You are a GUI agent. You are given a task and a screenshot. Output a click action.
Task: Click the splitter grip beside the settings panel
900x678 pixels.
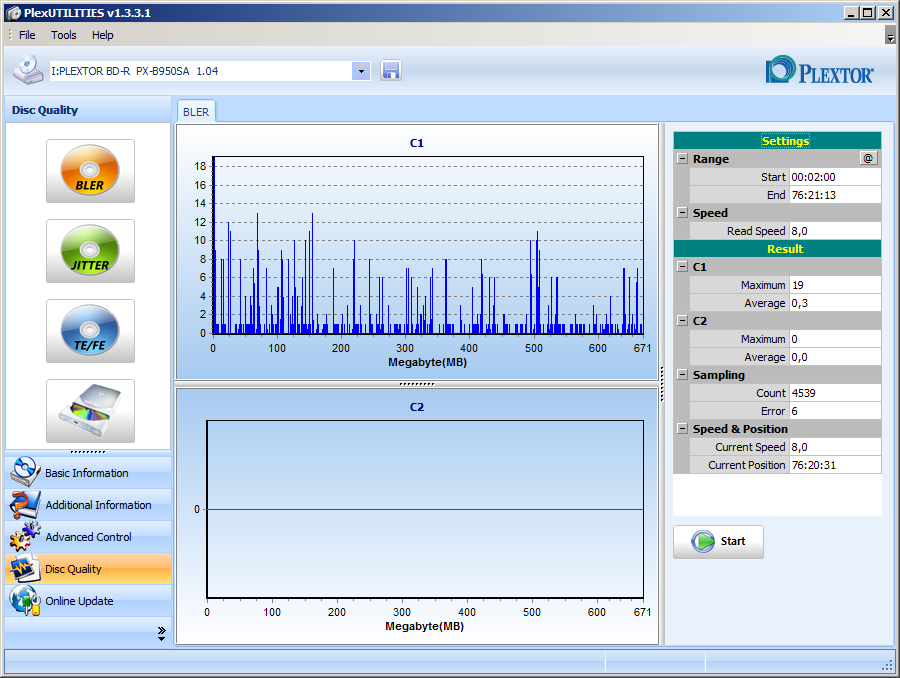[x=662, y=383]
